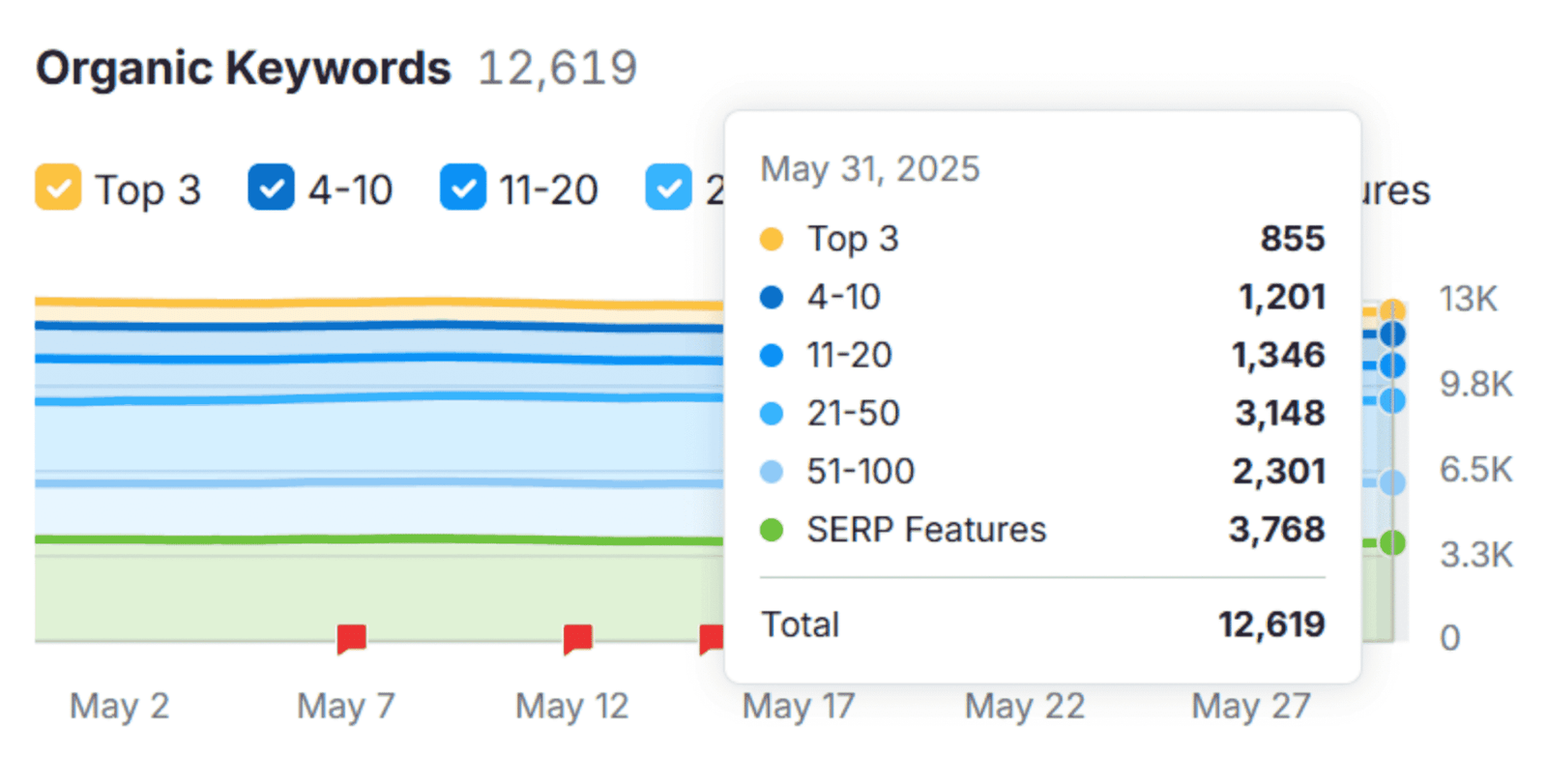Image resolution: width=1547 pixels, height=784 pixels.
Task: Select the yellow Top 3 point on chart edge
Action: click(x=1392, y=310)
